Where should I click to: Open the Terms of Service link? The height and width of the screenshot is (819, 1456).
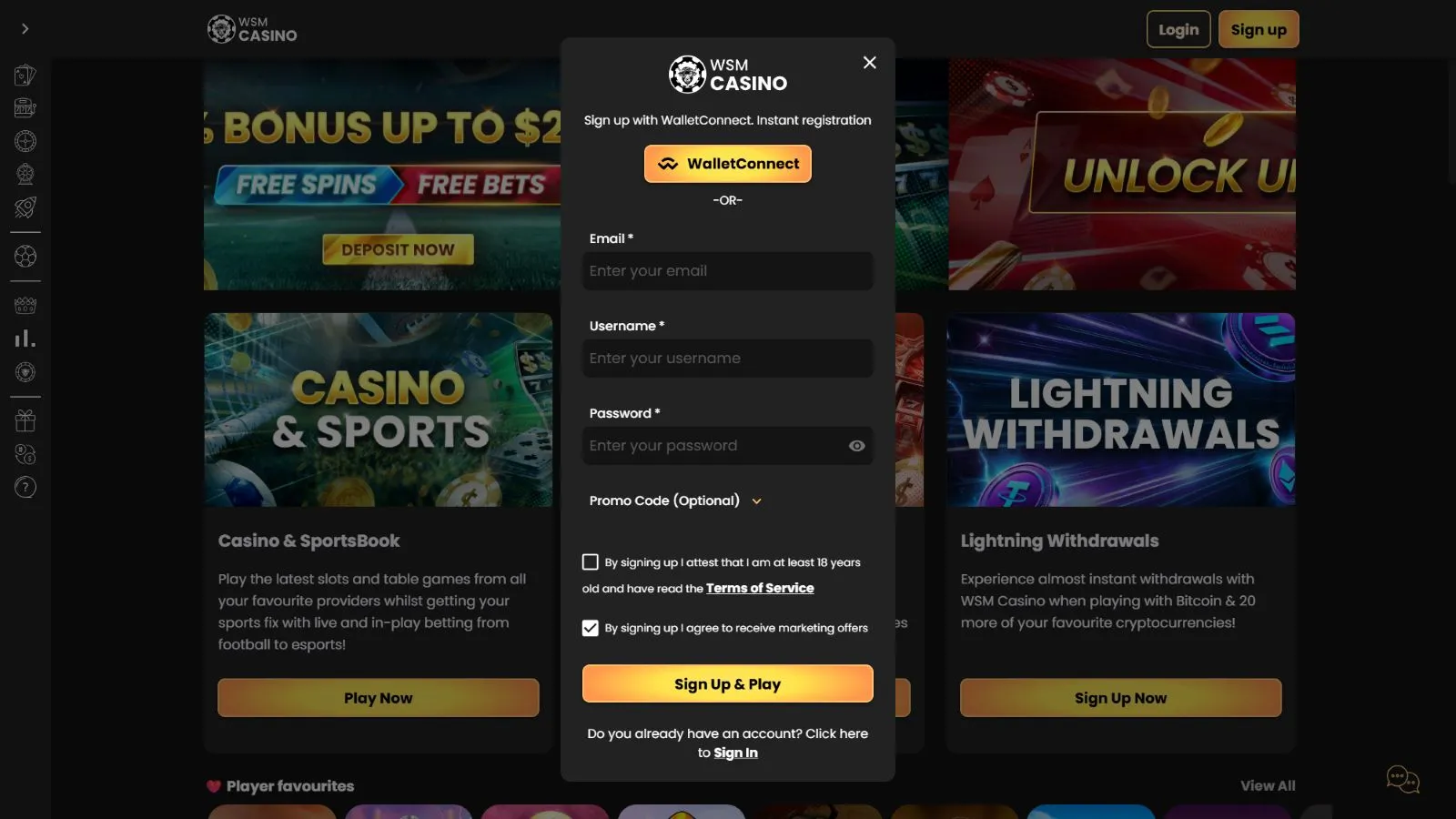point(760,588)
